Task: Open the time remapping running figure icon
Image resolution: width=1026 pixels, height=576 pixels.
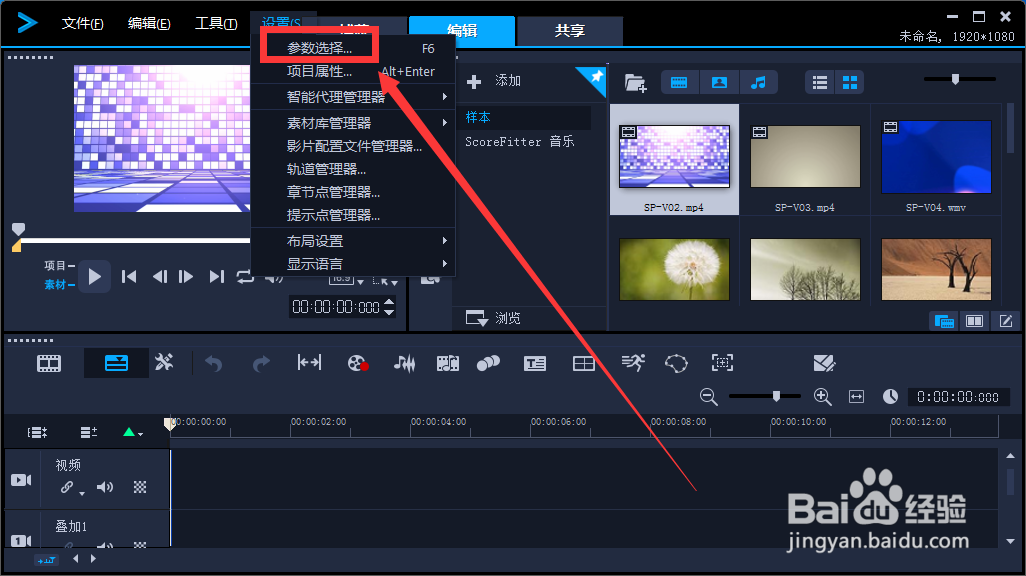Action: click(x=633, y=363)
